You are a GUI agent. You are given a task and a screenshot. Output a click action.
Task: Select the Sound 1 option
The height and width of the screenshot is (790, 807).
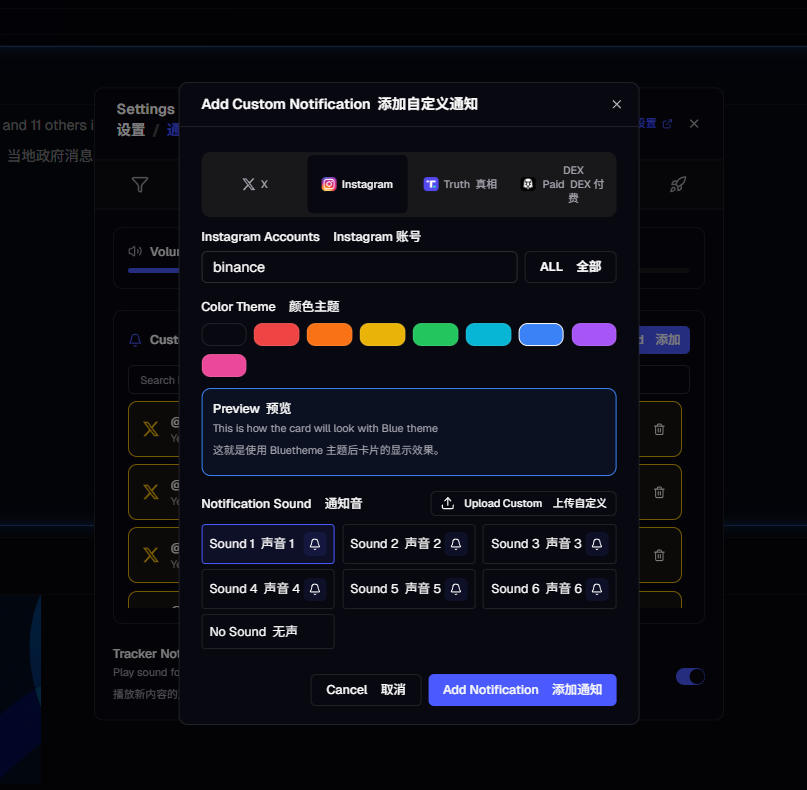pyautogui.click(x=268, y=544)
